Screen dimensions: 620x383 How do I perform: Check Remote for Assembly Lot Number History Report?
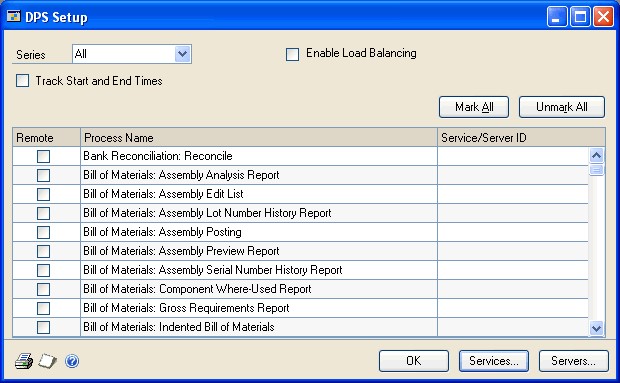43,213
